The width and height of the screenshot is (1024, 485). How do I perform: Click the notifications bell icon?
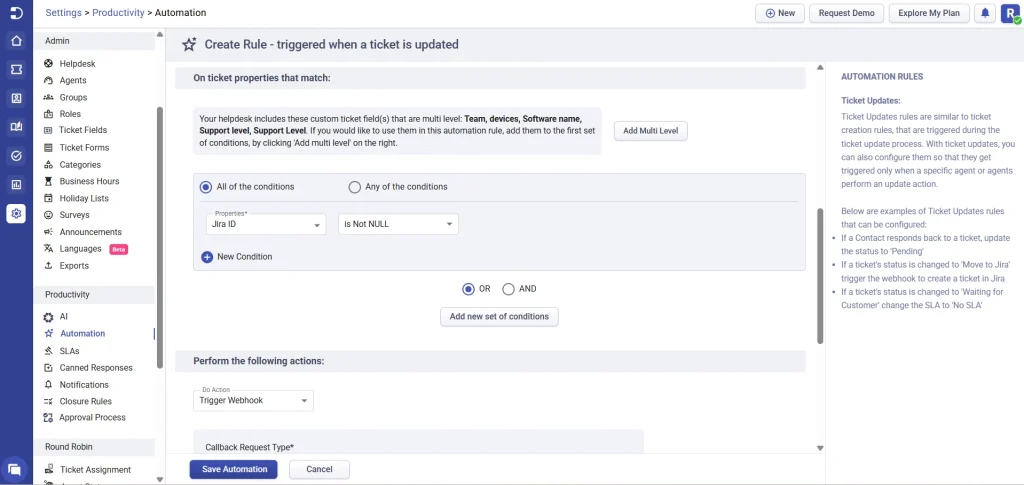click(985, 13)
